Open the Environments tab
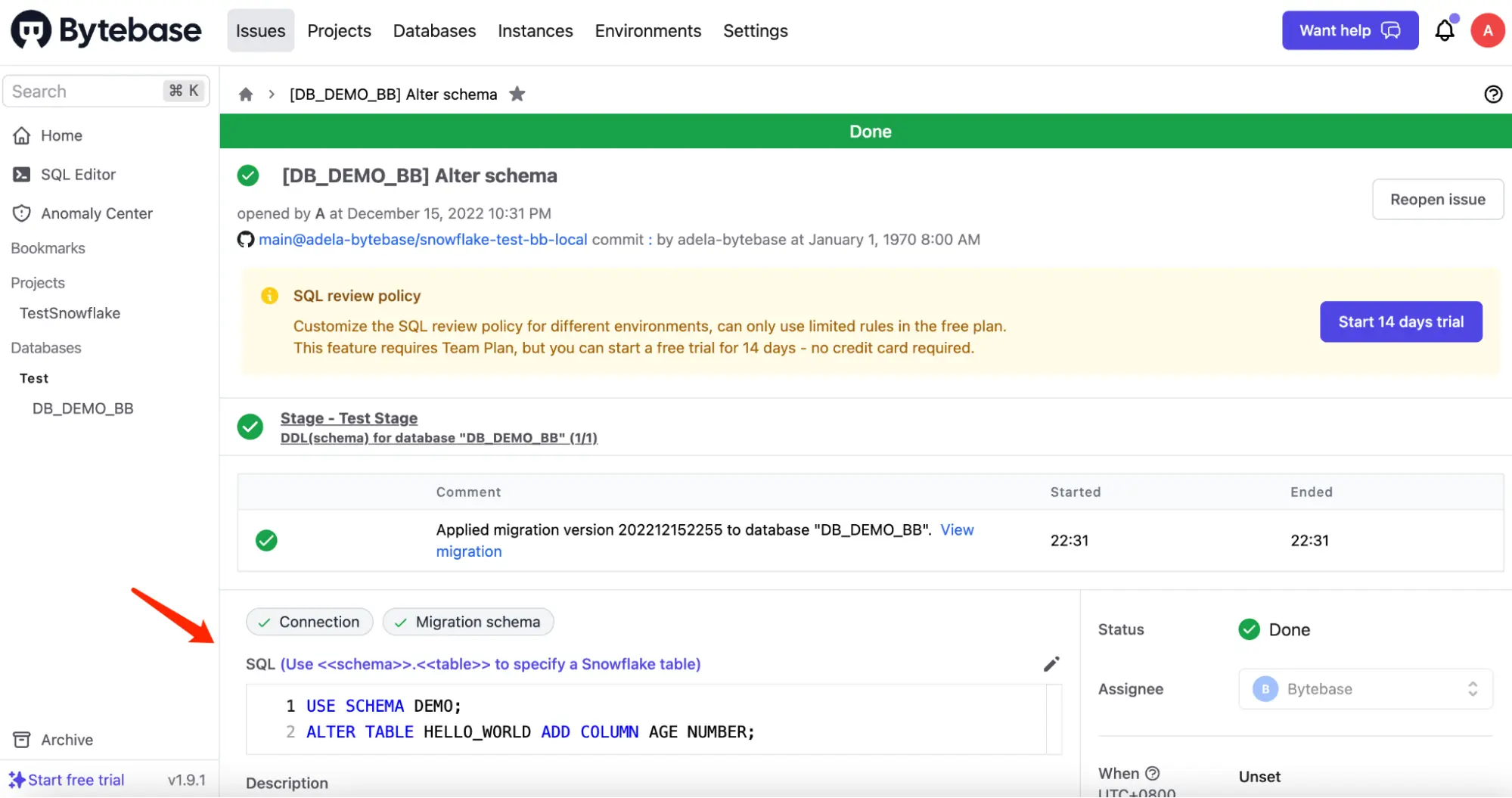This screenshot has width=1512, height=798. pos(647,31)
